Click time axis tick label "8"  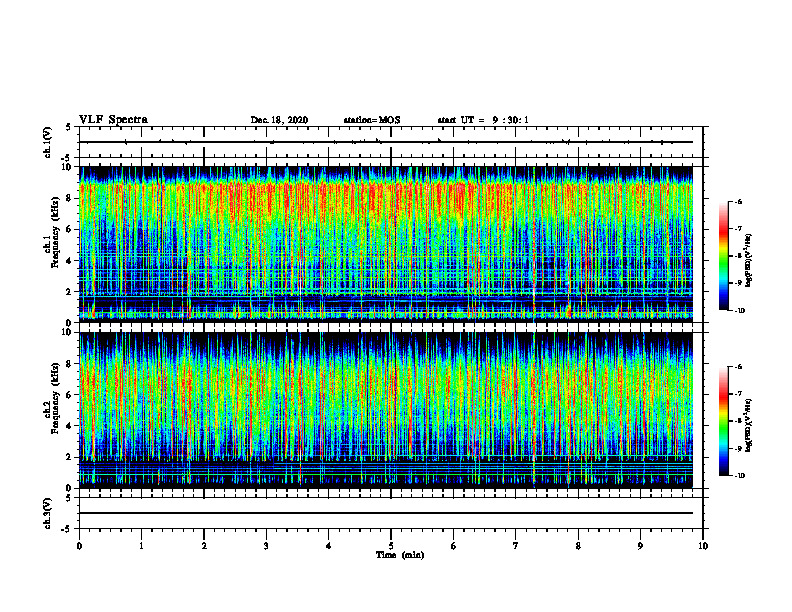(578, 546)
